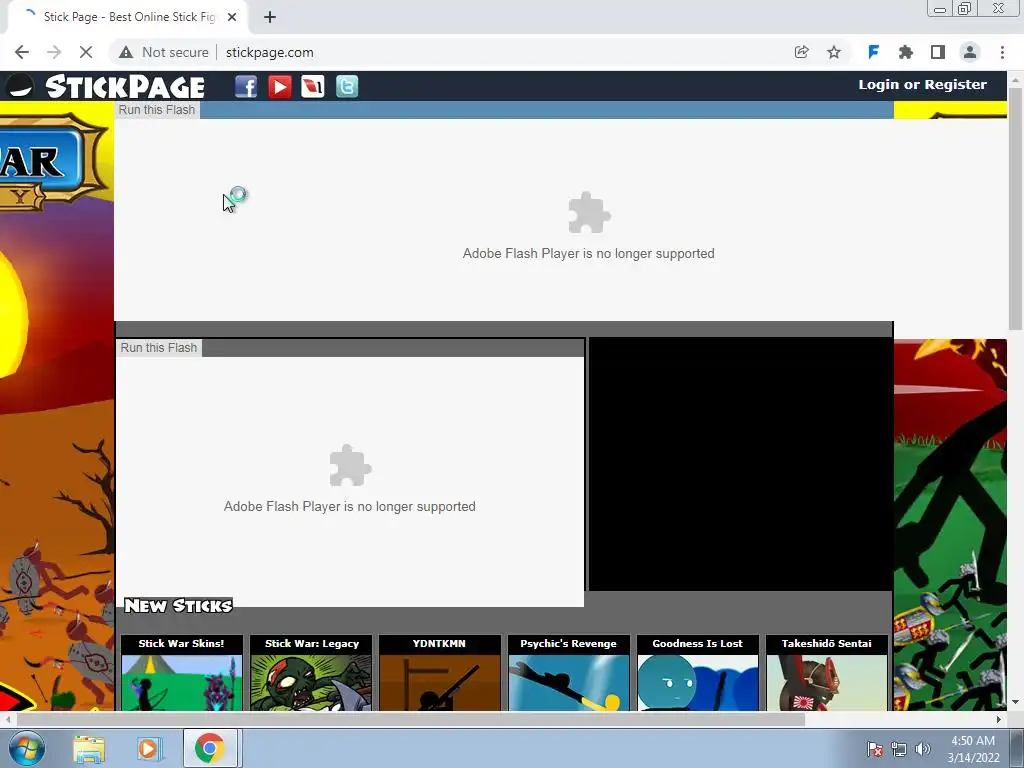
Task: Open Stick War Skins! game thumbnail
Action: click(182, 682)
